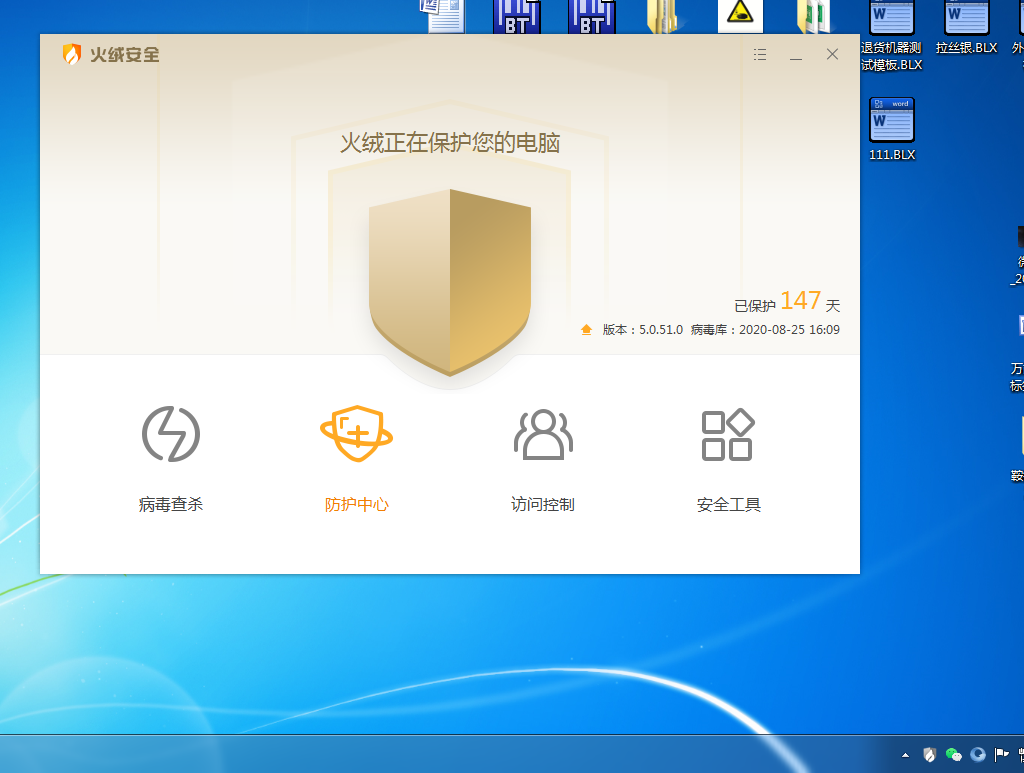Image resolution: width=1024 pixels, height=773 pixels.
Task: Click the 火绒正在保护您的电脑 status heading
Action: pyautogui.click(x=450, y=143)
